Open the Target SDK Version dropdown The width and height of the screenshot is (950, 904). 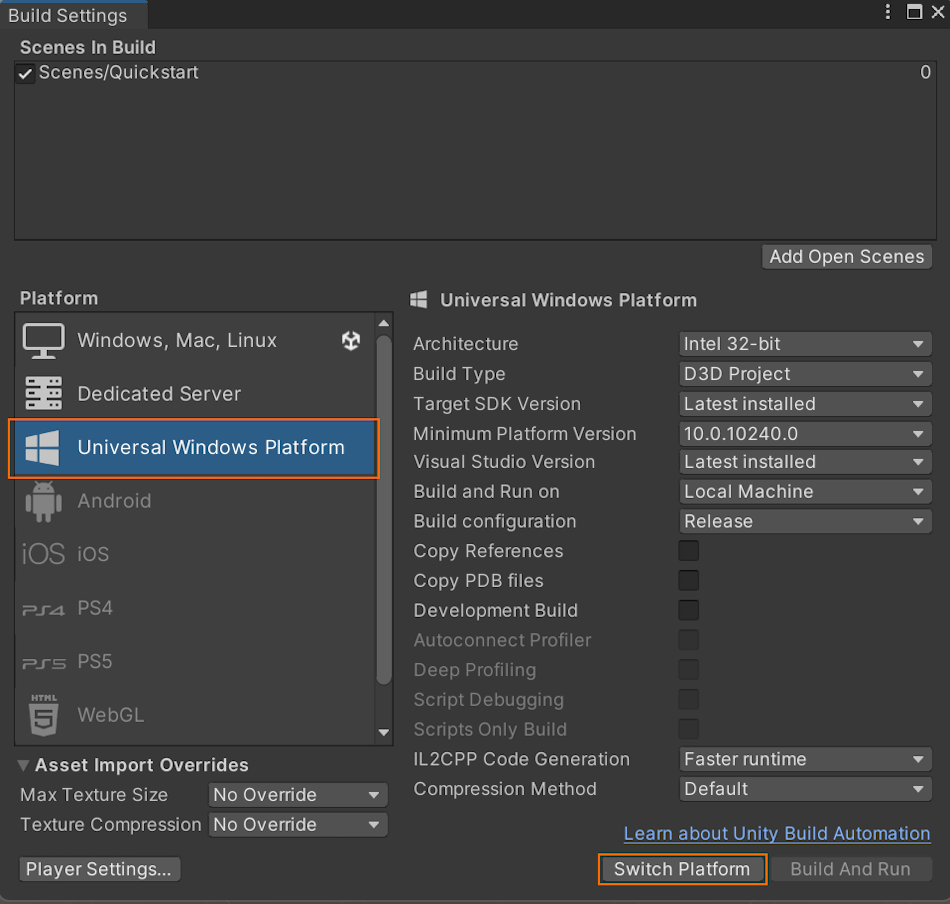pyautogui.click(x=805, y=404)
